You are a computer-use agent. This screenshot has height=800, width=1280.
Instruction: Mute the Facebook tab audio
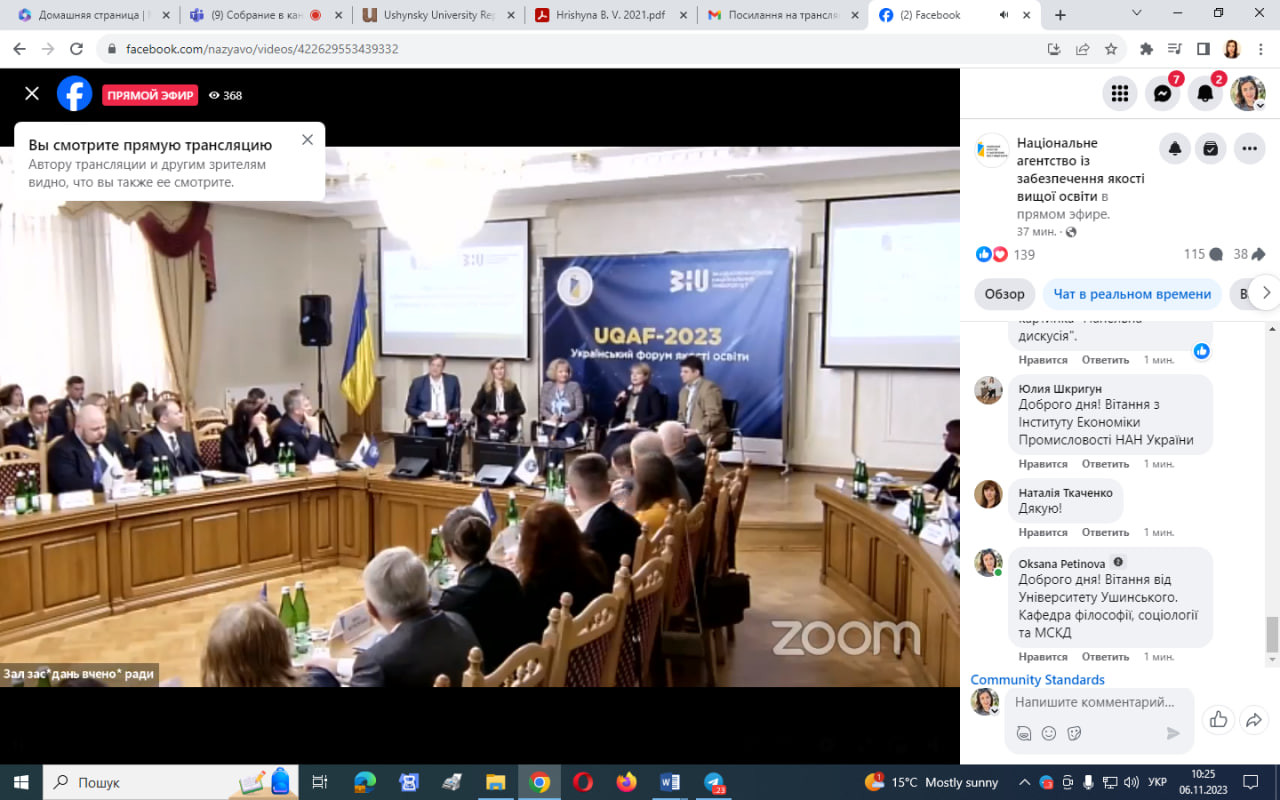click(1003, 15)
